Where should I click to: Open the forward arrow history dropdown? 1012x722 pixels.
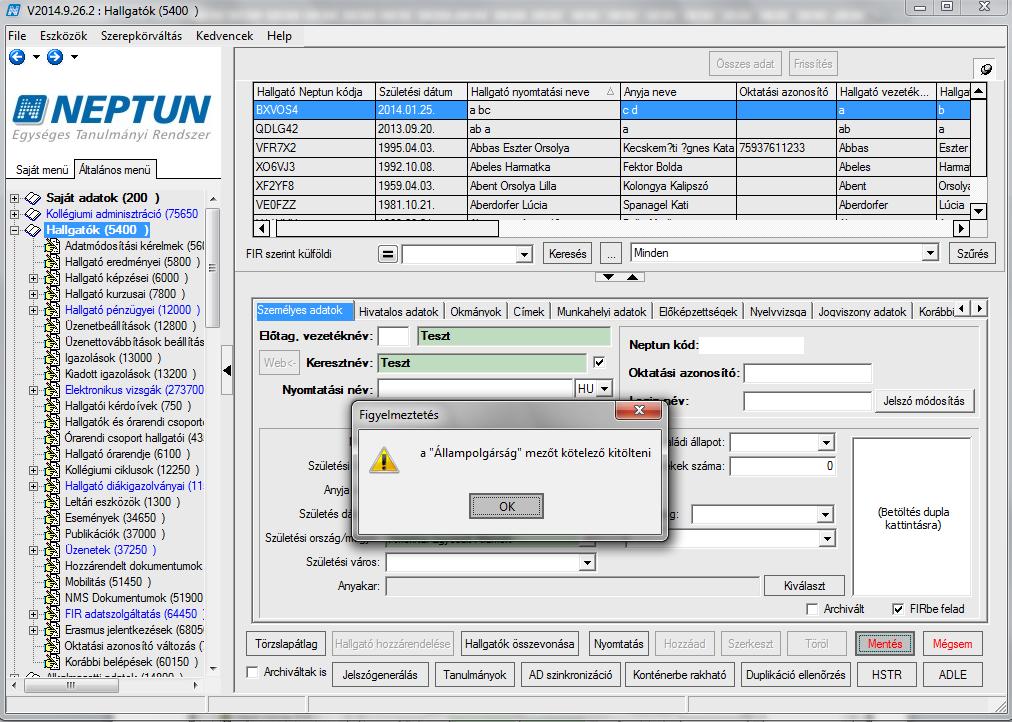(74, 57)
